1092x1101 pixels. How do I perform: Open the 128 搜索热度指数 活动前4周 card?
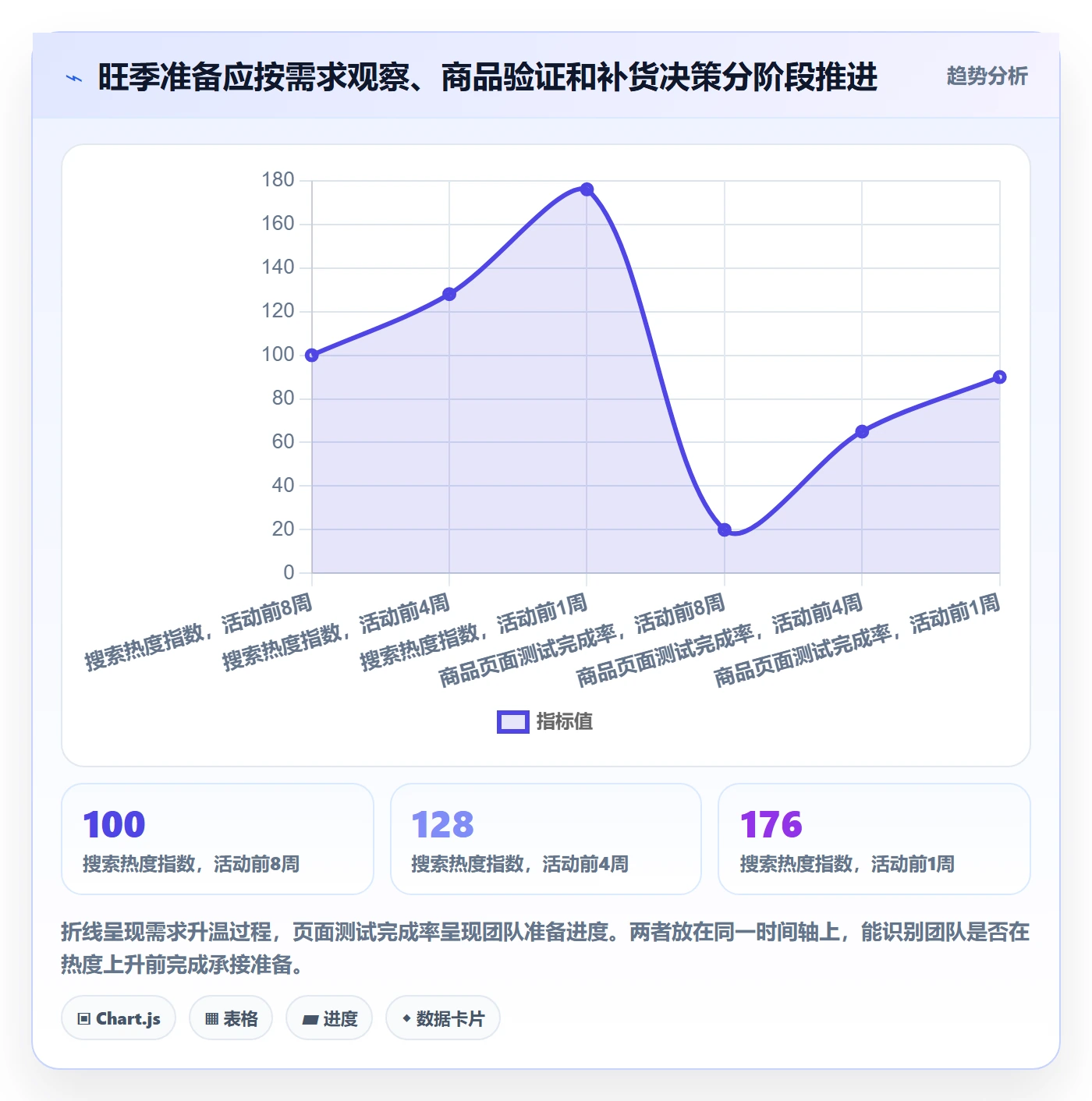click(x=546, y=839)
